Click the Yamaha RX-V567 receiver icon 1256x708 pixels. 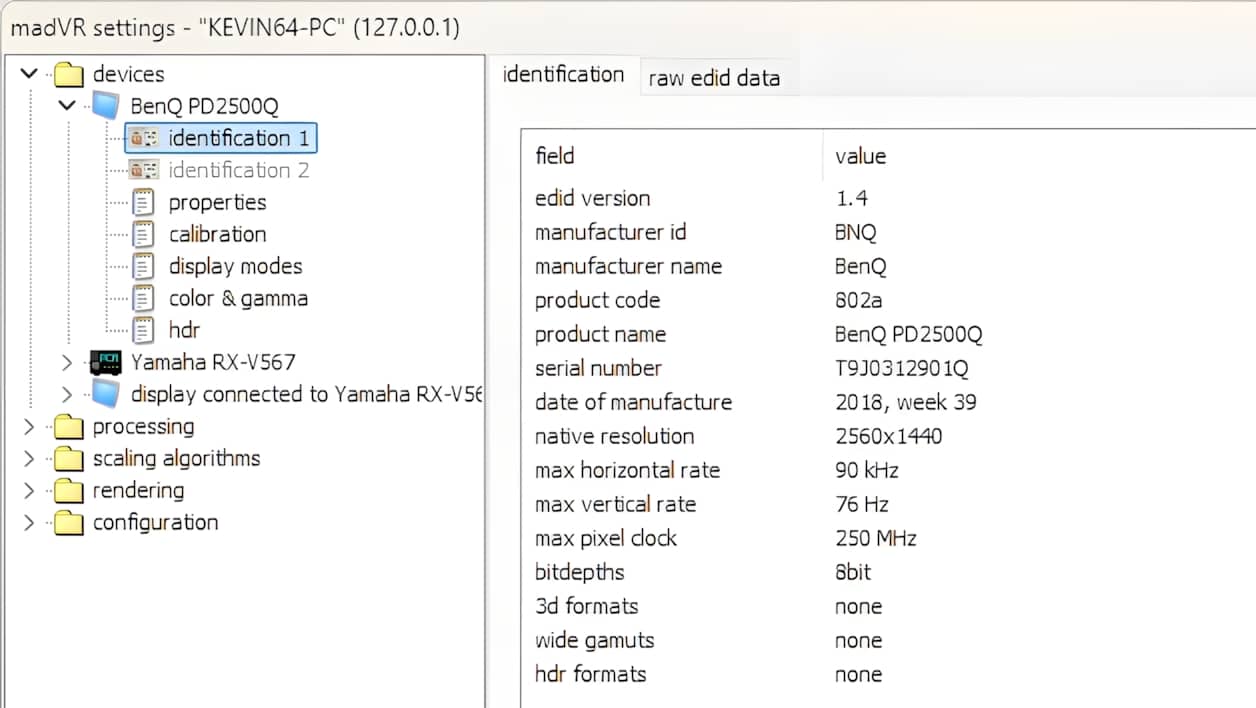(106, 362)
